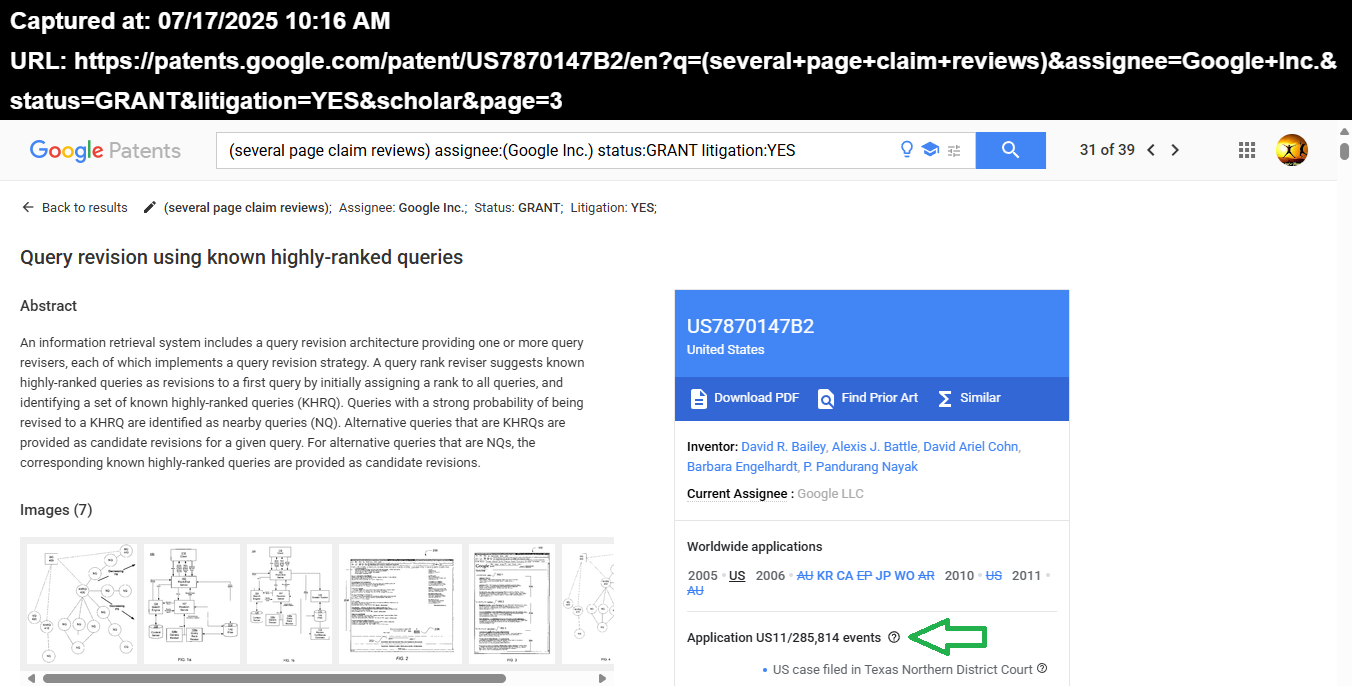This screenshot has height=686, width=1352.
Task: Click the page vertical scrollbar thumb
Action: [1345, 152]
